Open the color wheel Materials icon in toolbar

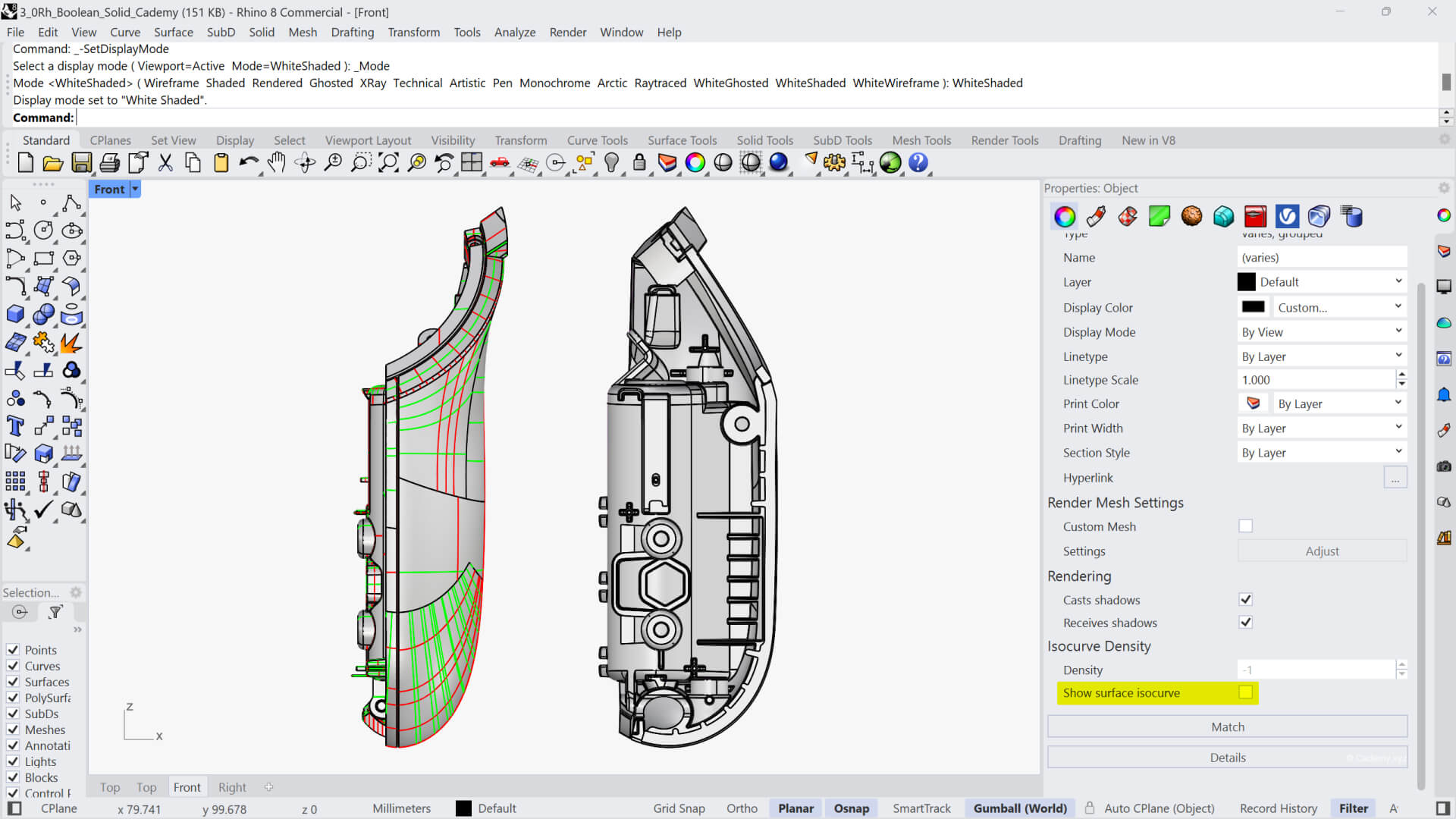point(695,162)
